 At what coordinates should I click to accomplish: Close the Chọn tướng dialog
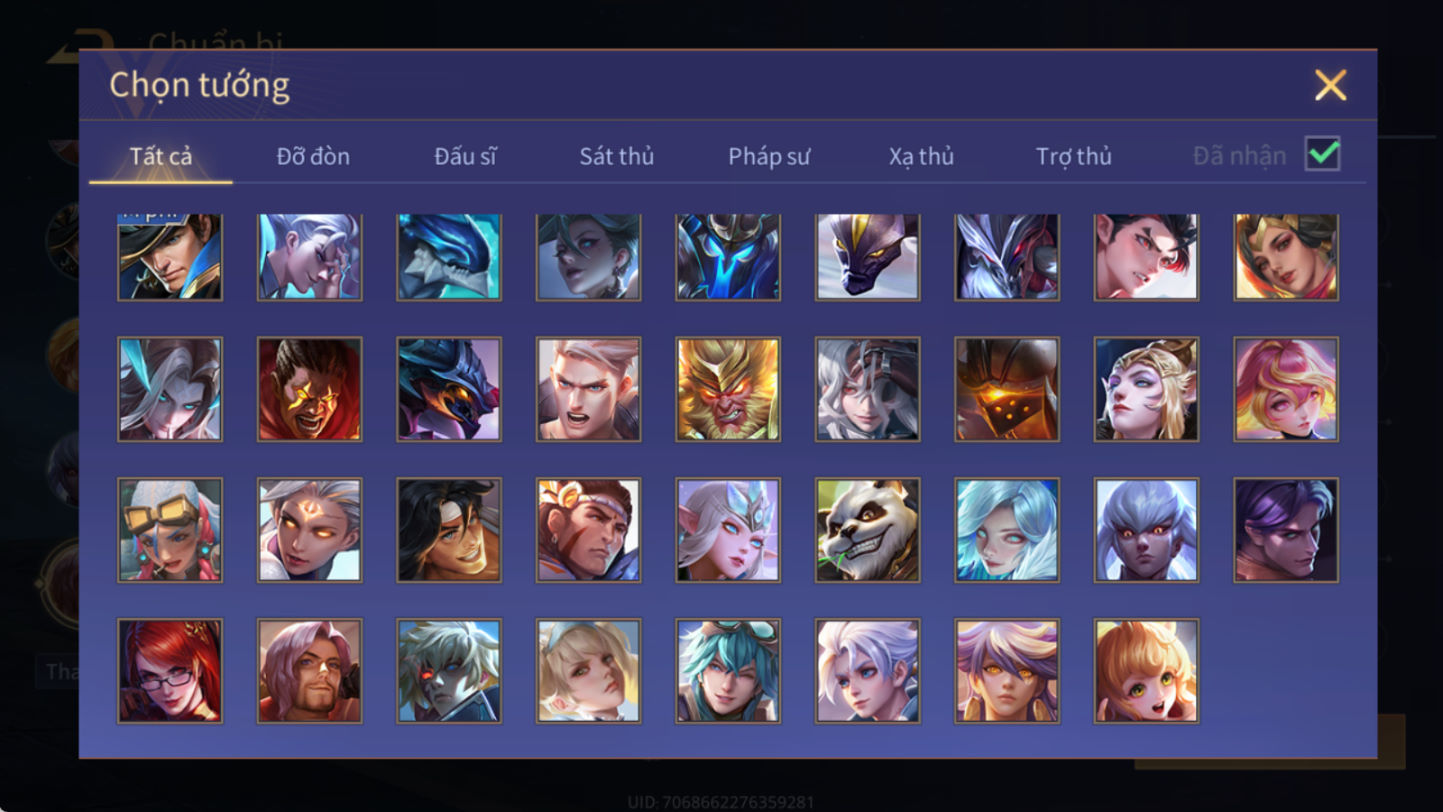point(1330,85)
